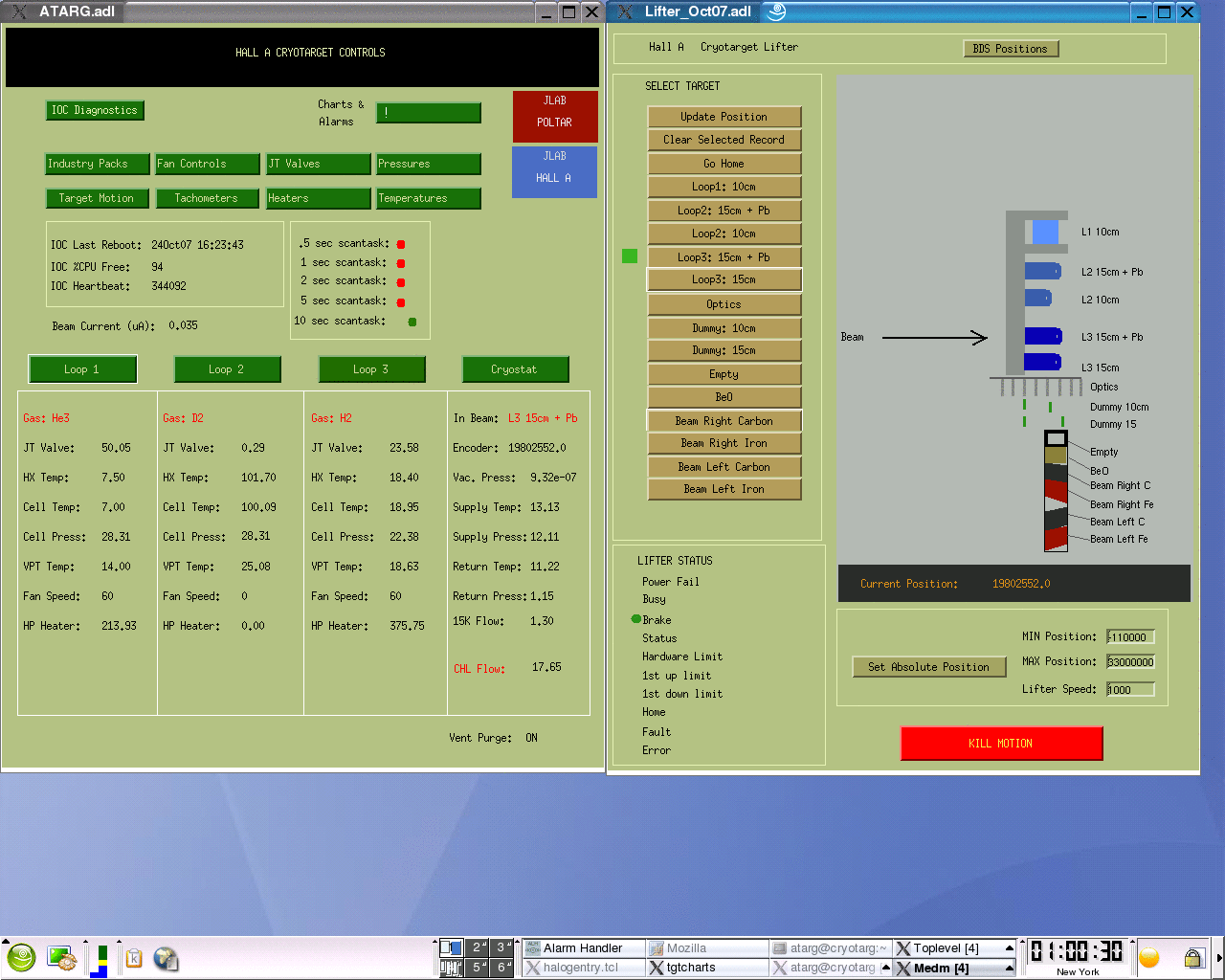Click the blue JLAB HALL A button
This screenshot has height=980, width=1225.
click(x=555, y=171)
